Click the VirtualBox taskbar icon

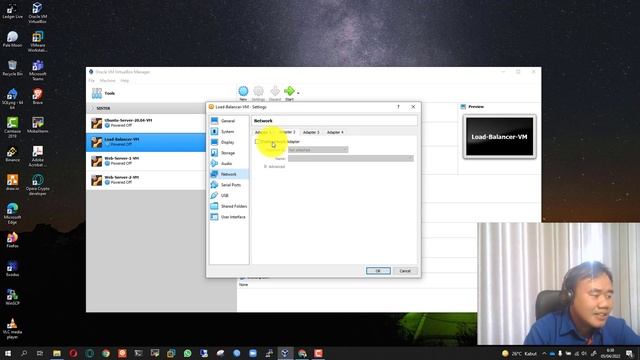(285, 353)
